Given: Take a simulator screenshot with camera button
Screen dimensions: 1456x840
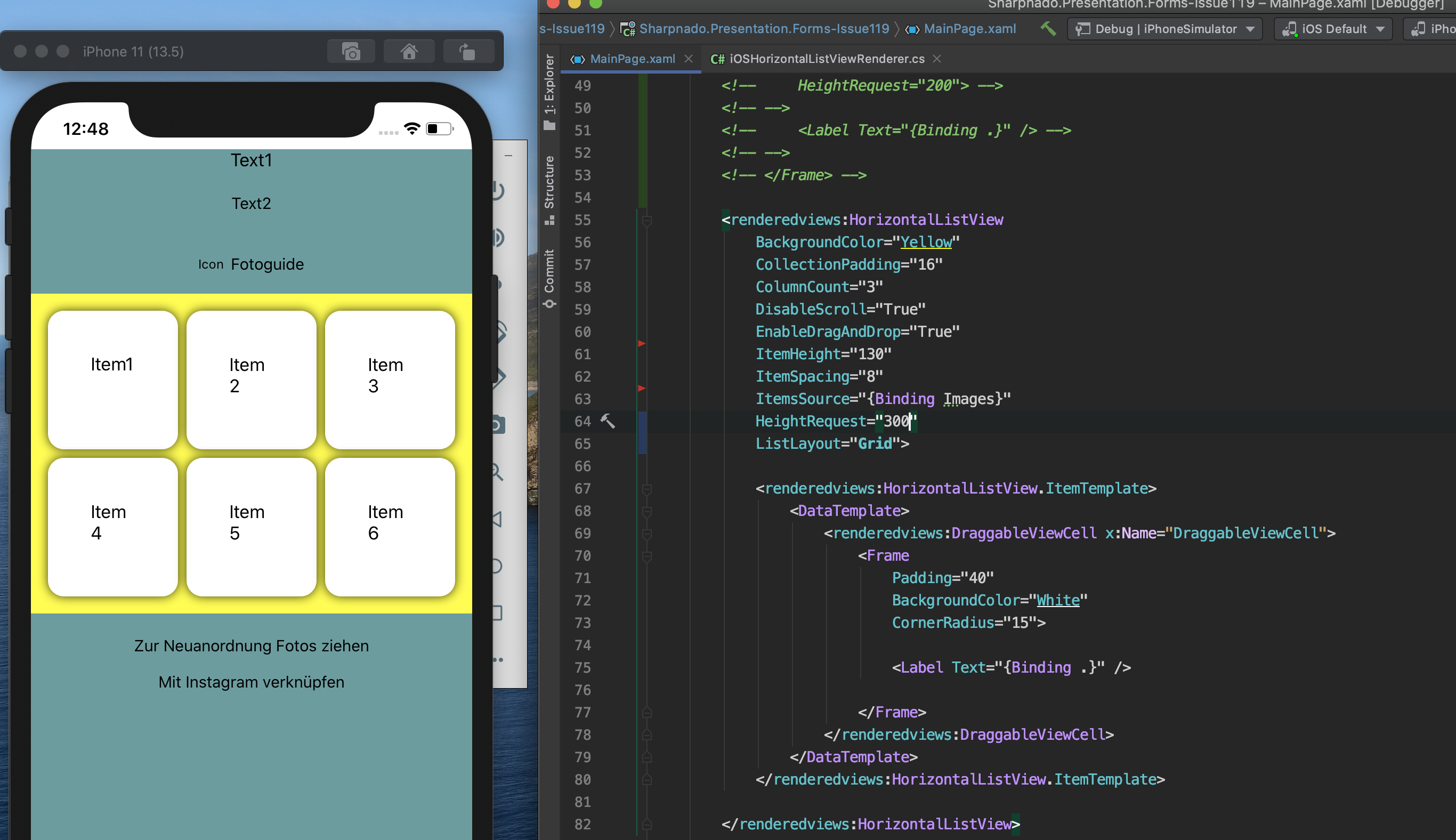Looking at the screenshot, I should point(351,52).
